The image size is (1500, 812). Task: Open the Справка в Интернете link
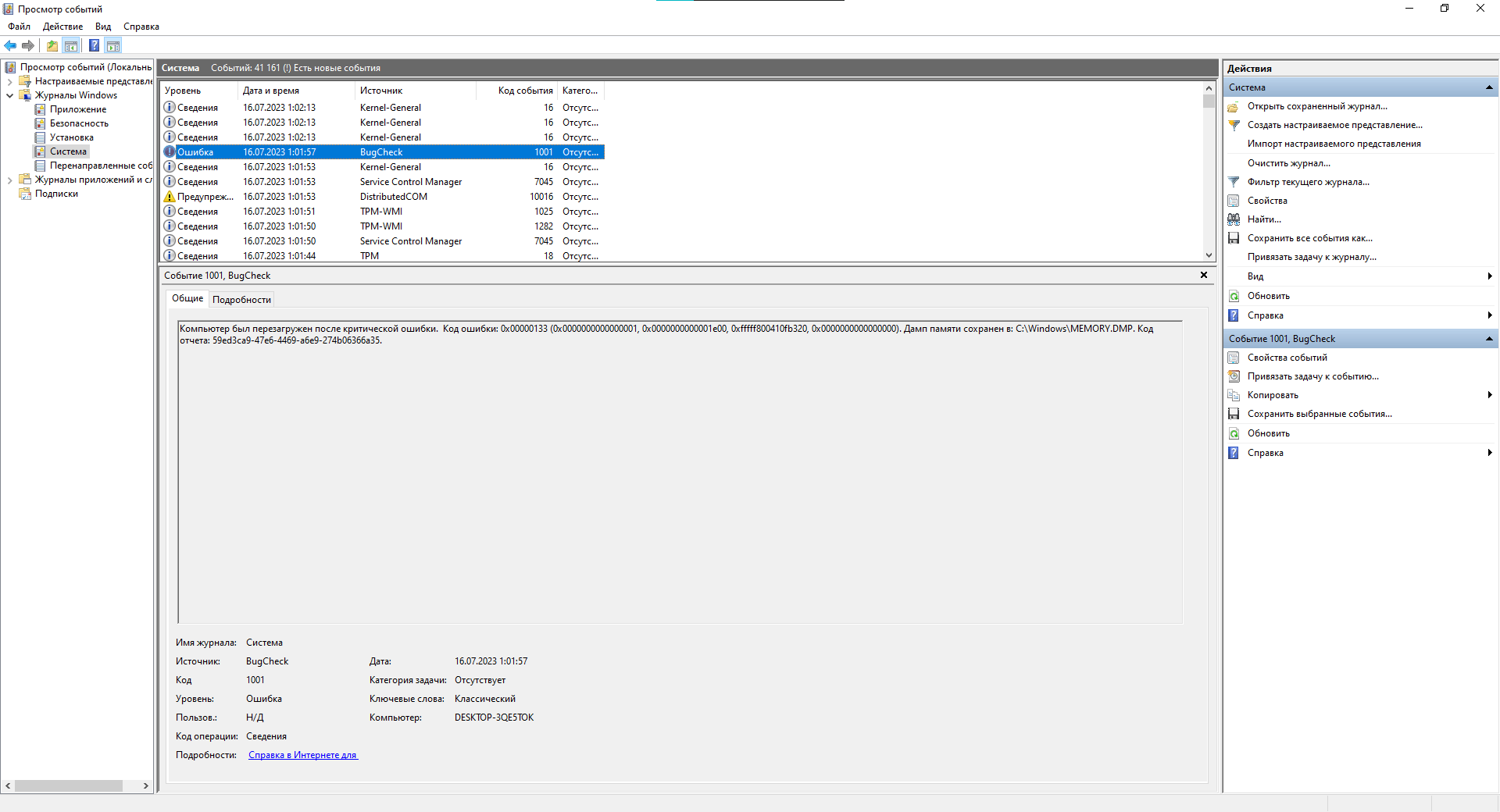click(x=303, y=755)
